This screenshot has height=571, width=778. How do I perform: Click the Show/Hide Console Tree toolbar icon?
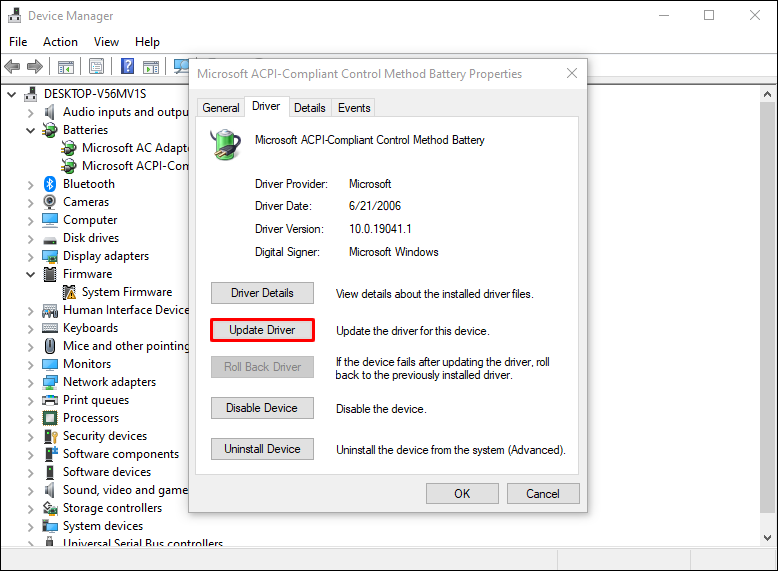[x=66, y=66]
